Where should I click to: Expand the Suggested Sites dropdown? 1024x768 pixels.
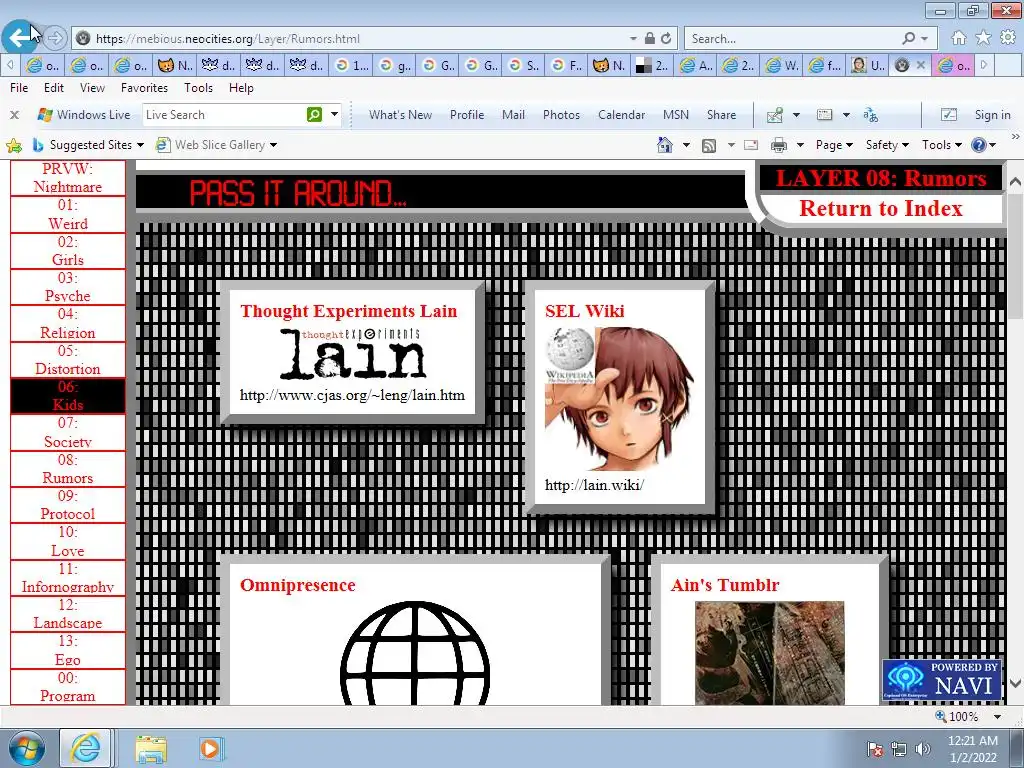pyautogui.click(x=140, y=145)
